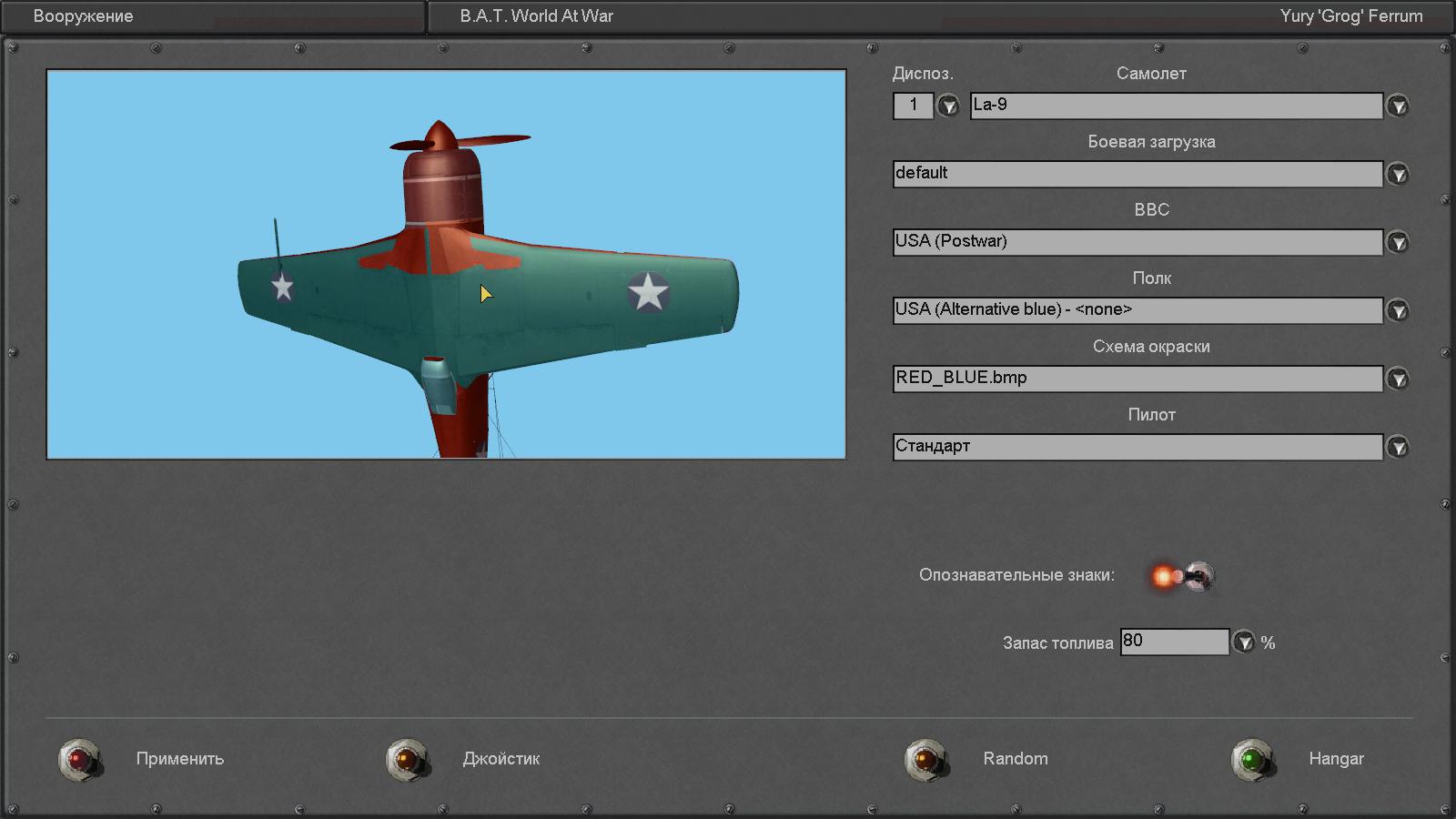The height and width of the screenshot is (819, 1456).
Task: Click the Вооружение header title
Action: coord(83,16)
